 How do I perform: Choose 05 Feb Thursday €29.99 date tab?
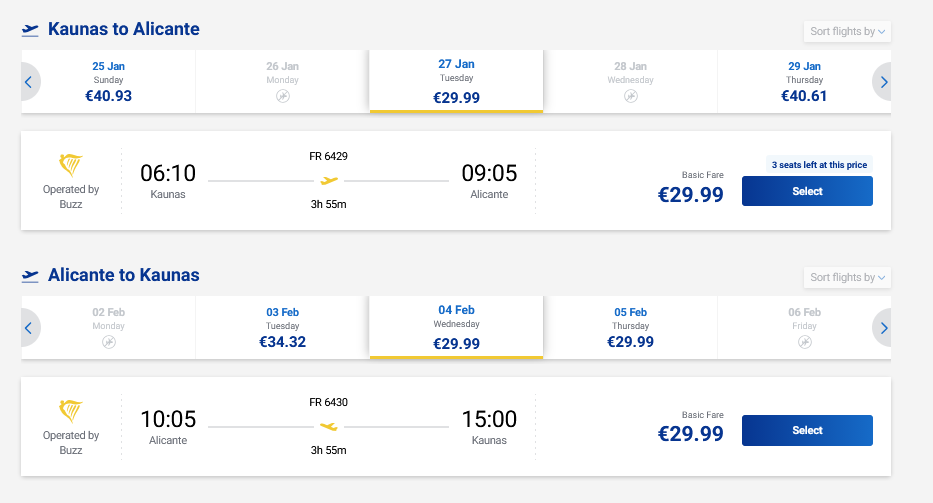630,327
